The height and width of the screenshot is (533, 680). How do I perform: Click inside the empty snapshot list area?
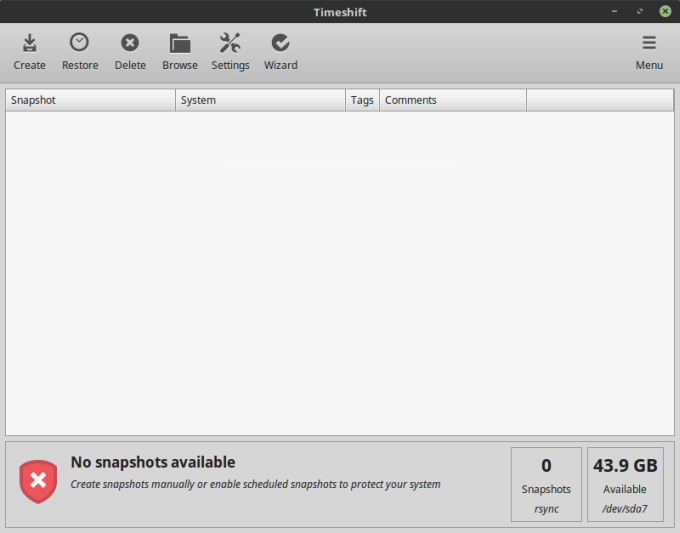[x=340, y=270]
